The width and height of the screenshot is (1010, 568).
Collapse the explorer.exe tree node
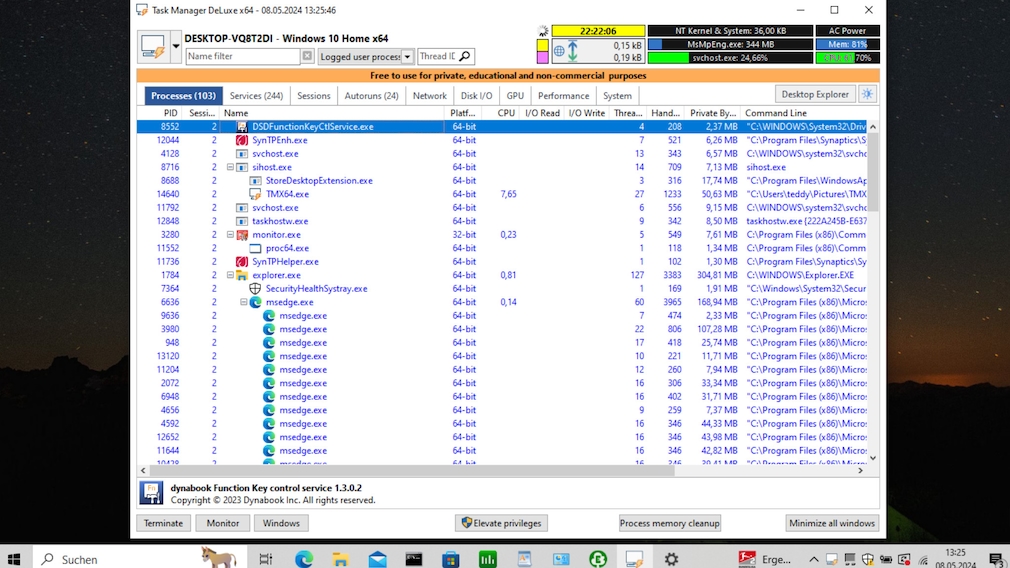tap(230, 276)
